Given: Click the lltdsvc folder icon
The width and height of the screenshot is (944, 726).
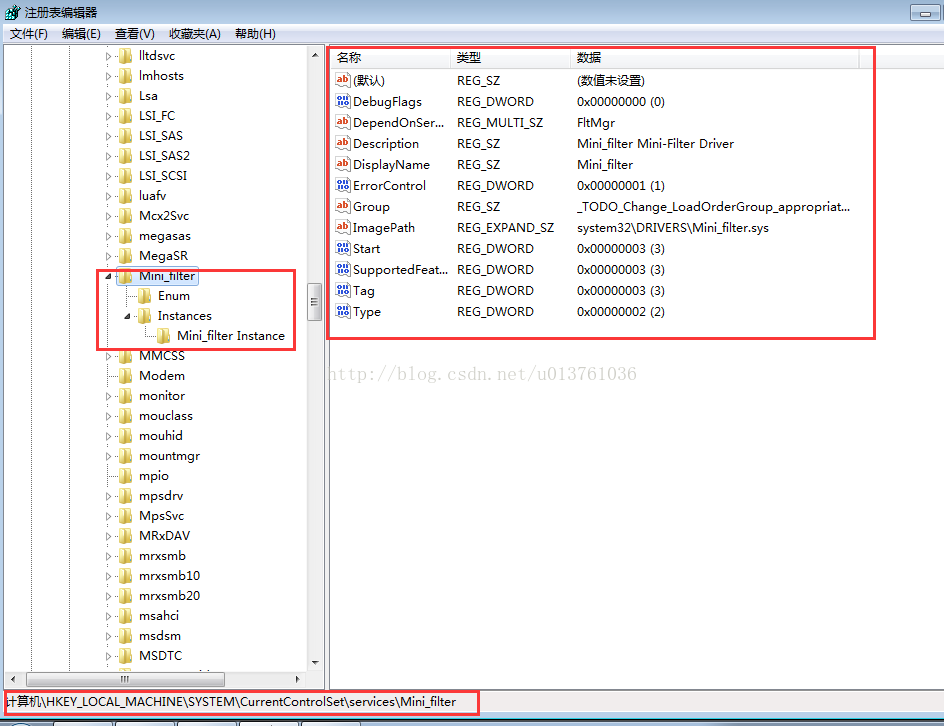Looking at the screenshot, I should click(125, 56).
